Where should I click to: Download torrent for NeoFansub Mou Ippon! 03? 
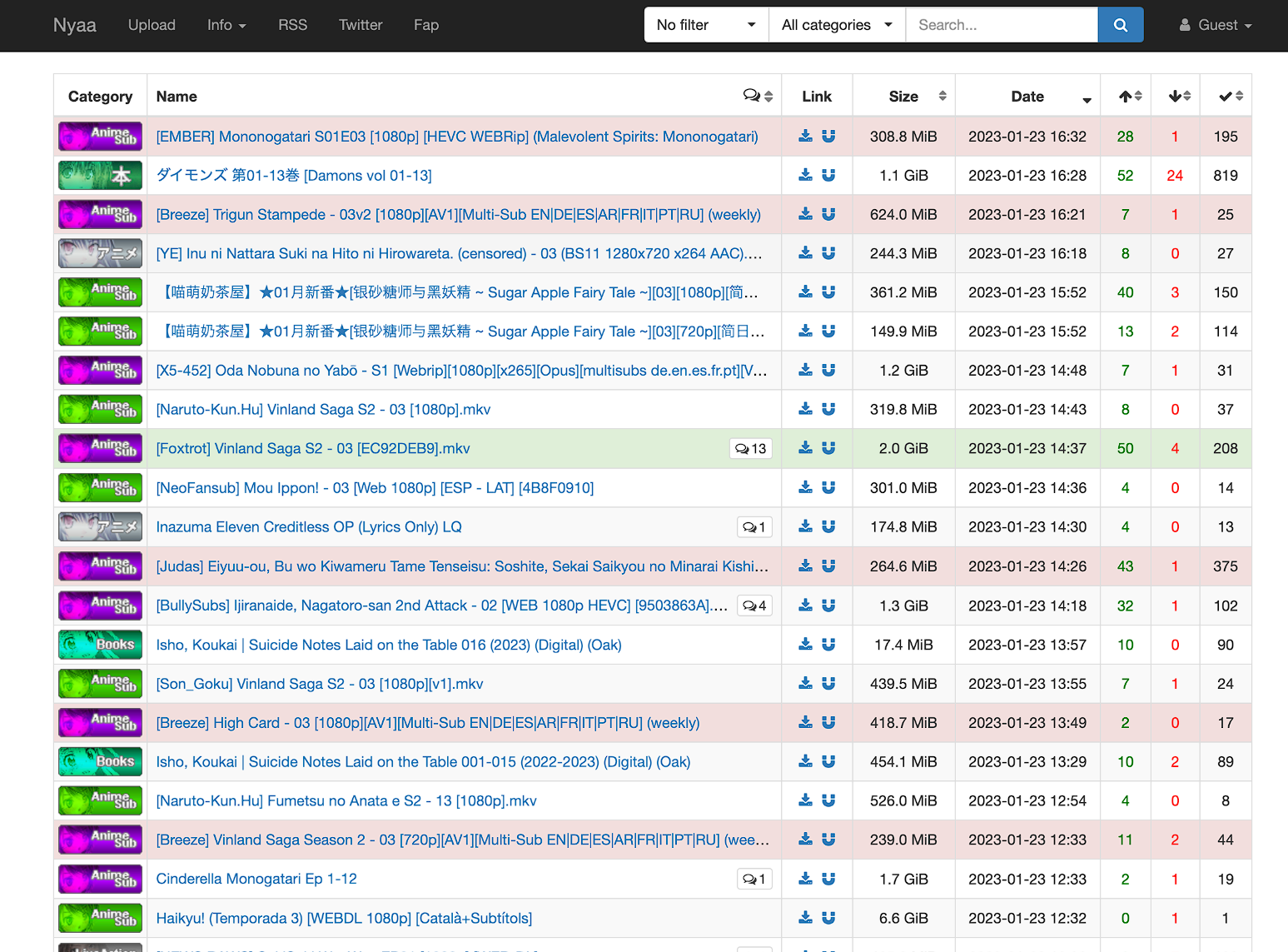point(805,487)
